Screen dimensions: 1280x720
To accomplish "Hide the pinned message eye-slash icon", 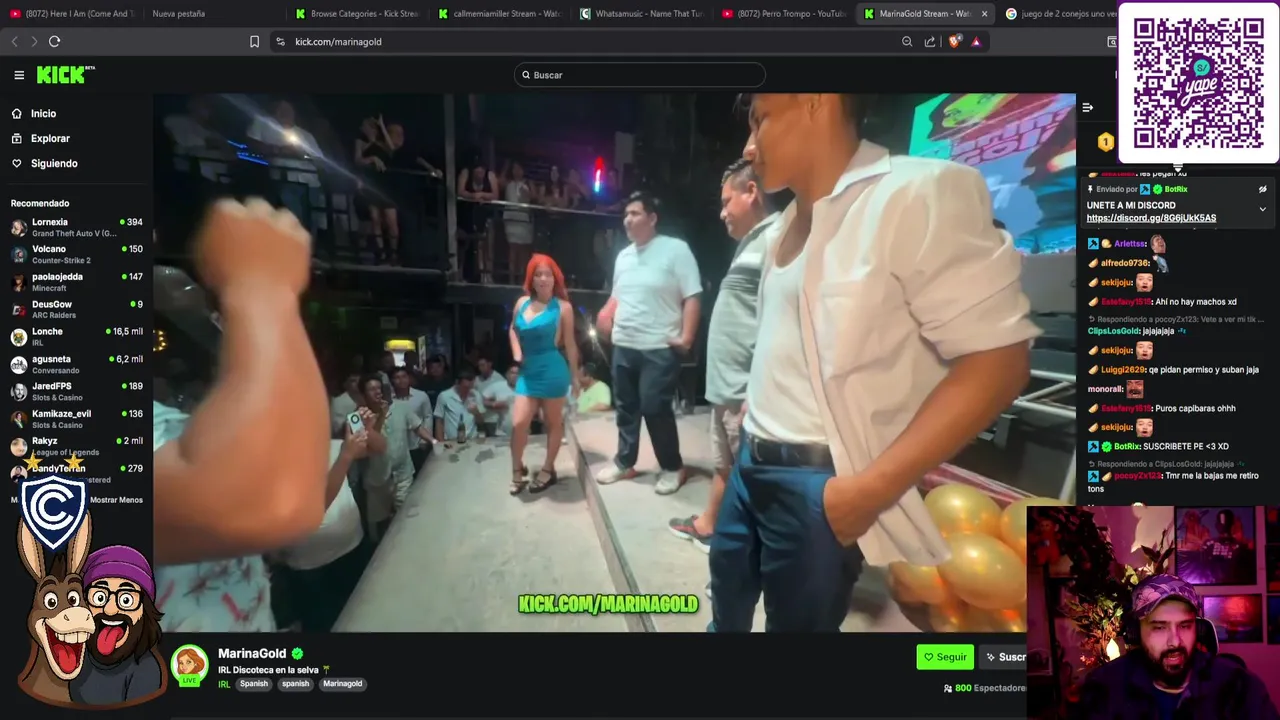I will click(1262, 189).
